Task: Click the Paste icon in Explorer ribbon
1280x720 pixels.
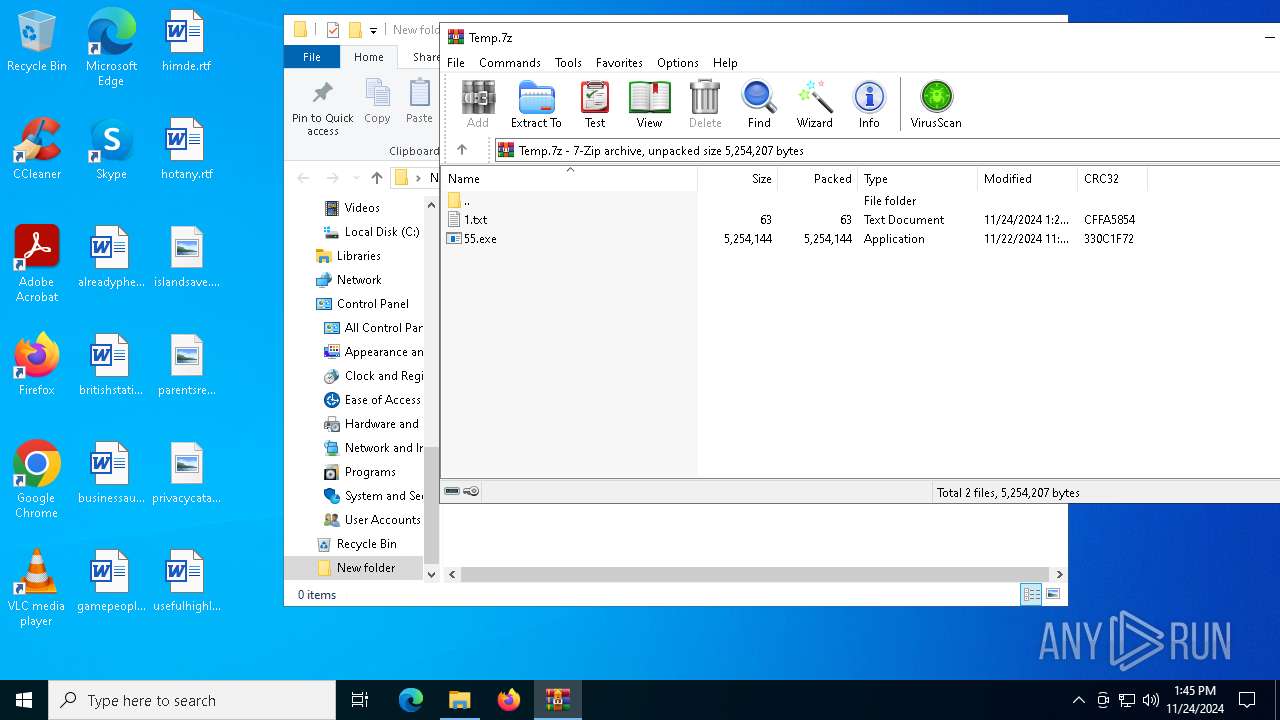Action: click(x=419, y=102)
